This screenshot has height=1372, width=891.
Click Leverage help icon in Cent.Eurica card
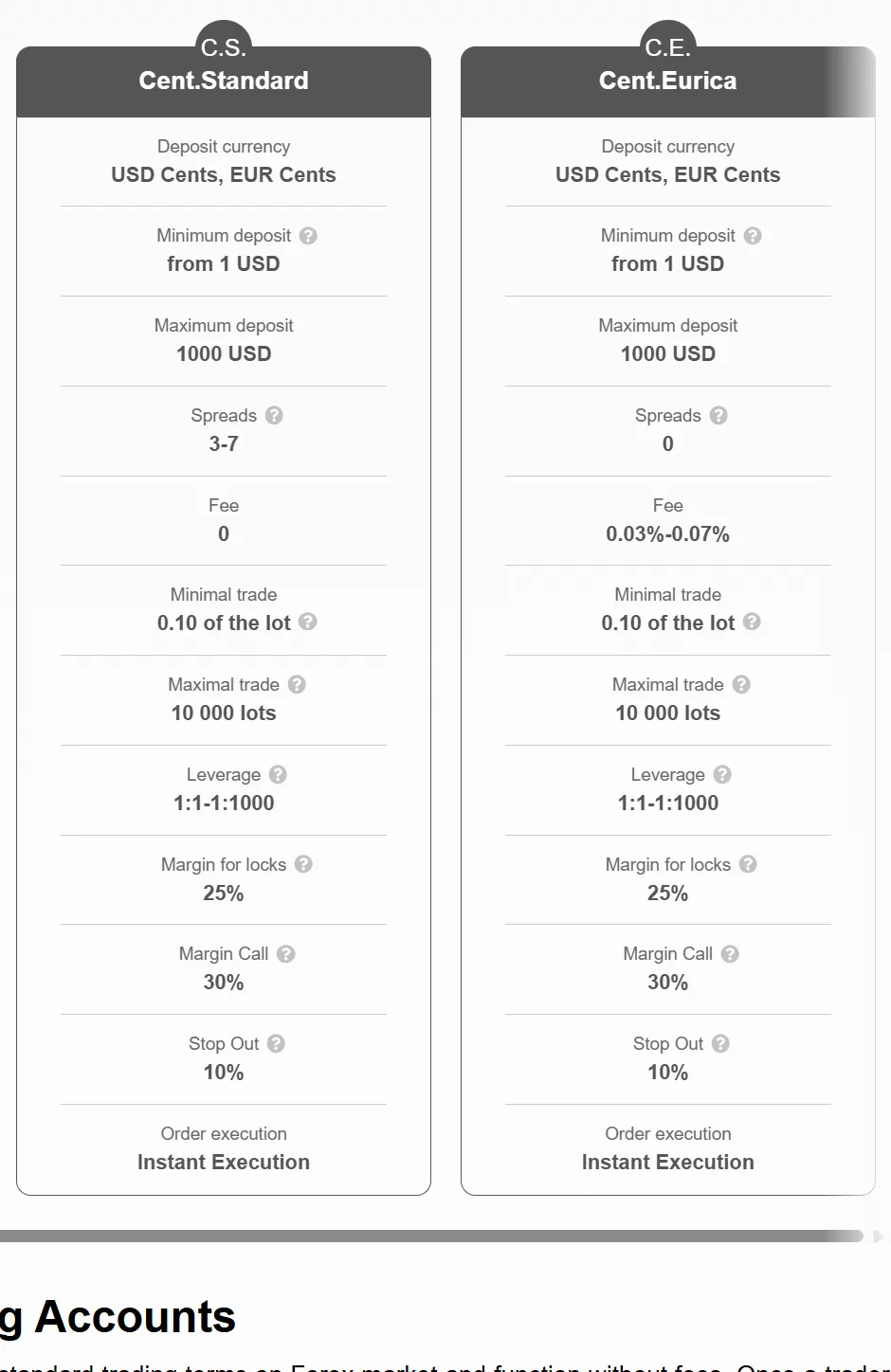click(x=722, y=774)
